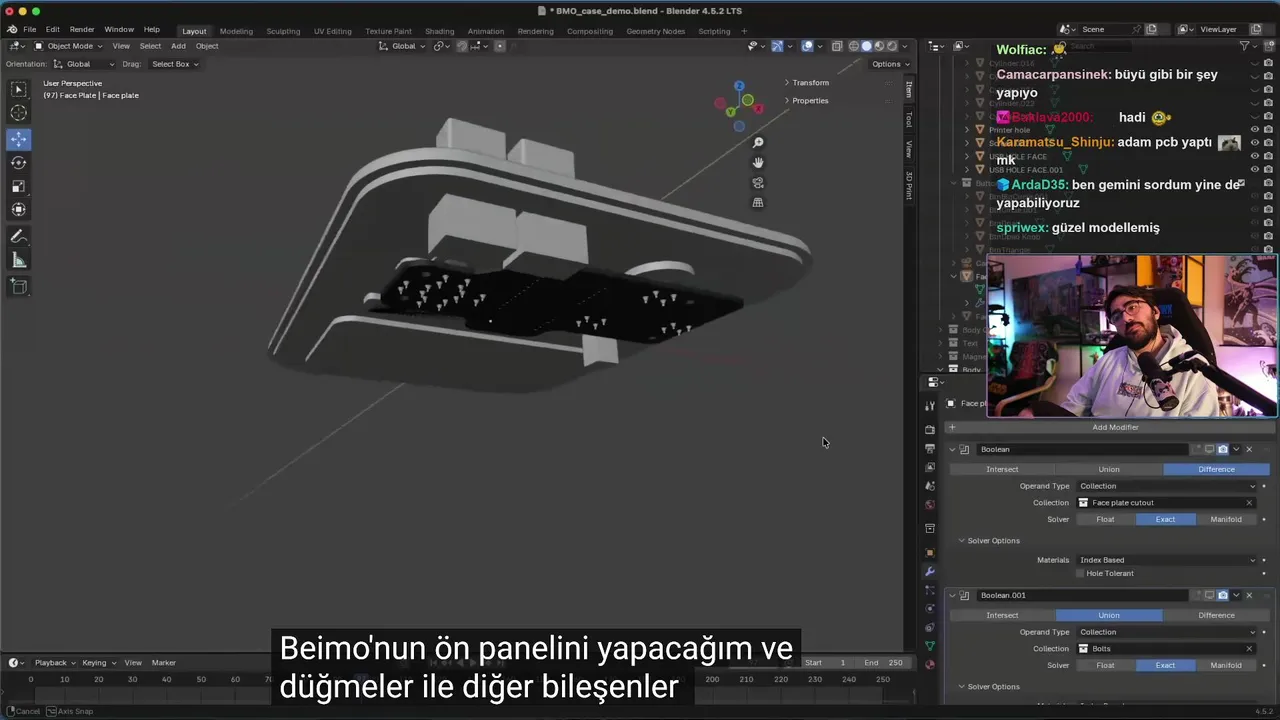Click the viewport pan hand icon
This screenshot has height=720, width=1280.
[758, 163]
